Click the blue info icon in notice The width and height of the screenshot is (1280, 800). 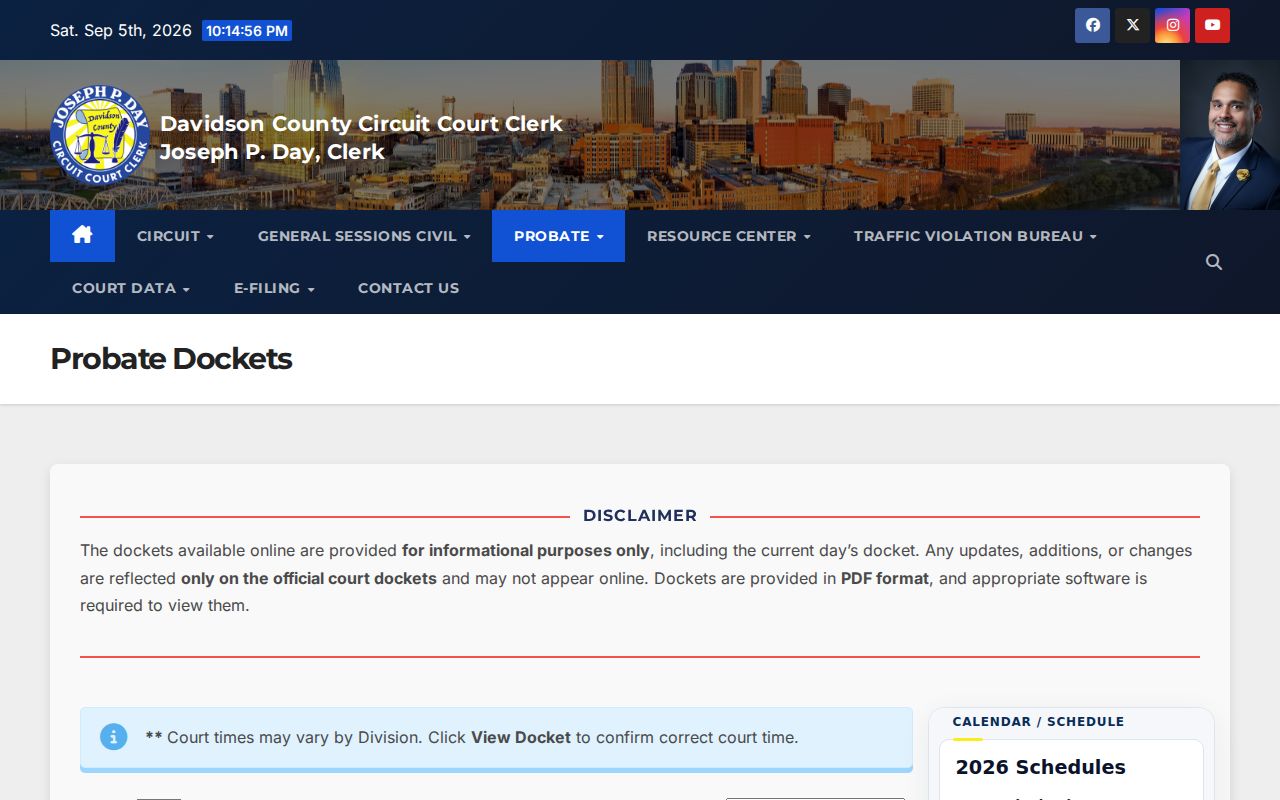(113, 737)
